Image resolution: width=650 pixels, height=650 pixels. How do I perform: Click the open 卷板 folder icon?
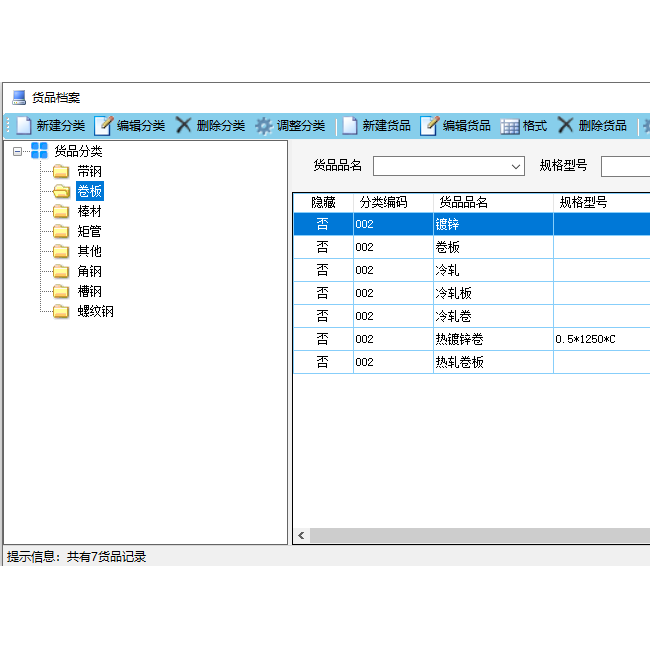coord(61,191)
